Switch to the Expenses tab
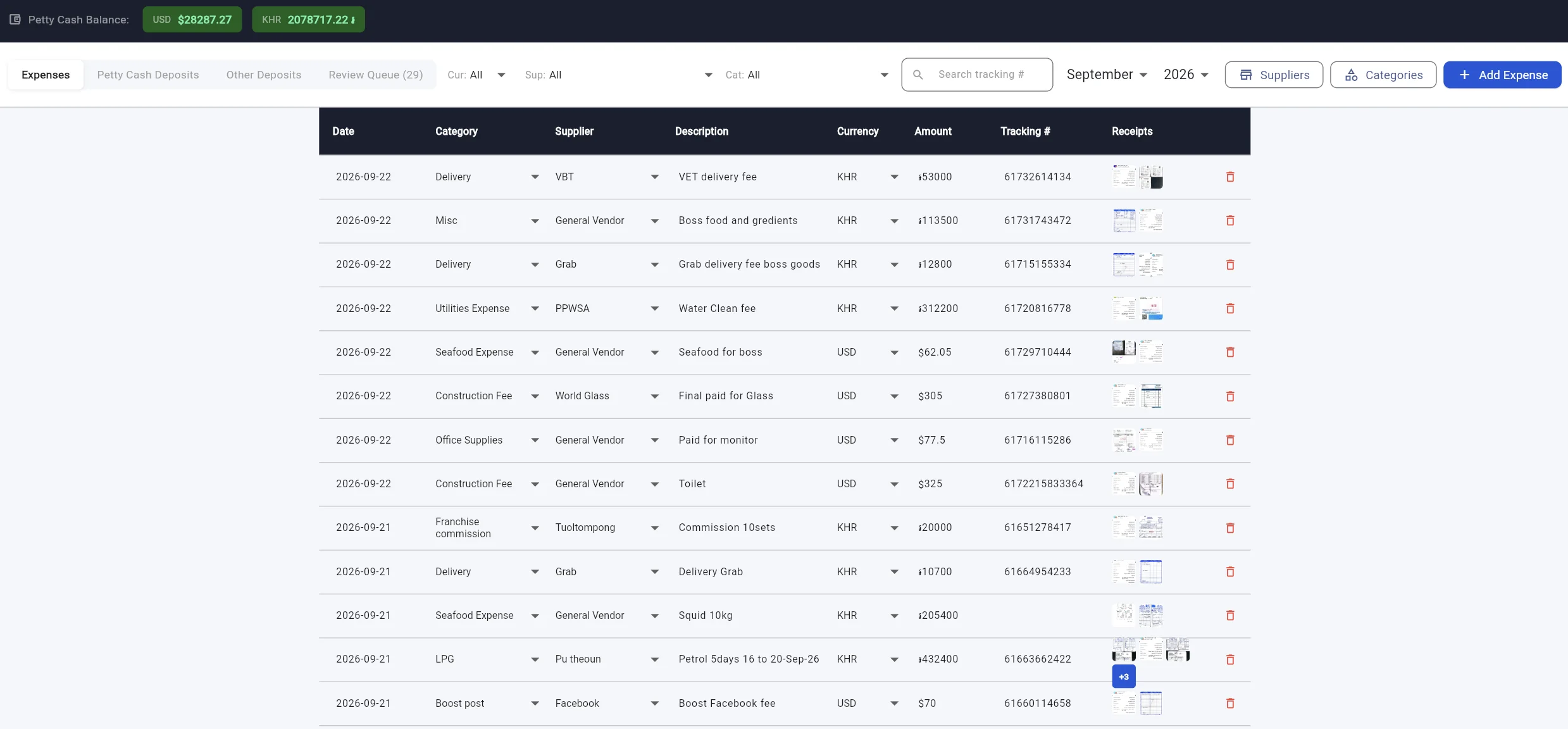Screen dimensions: 1568x729 [x=46, y=75]
